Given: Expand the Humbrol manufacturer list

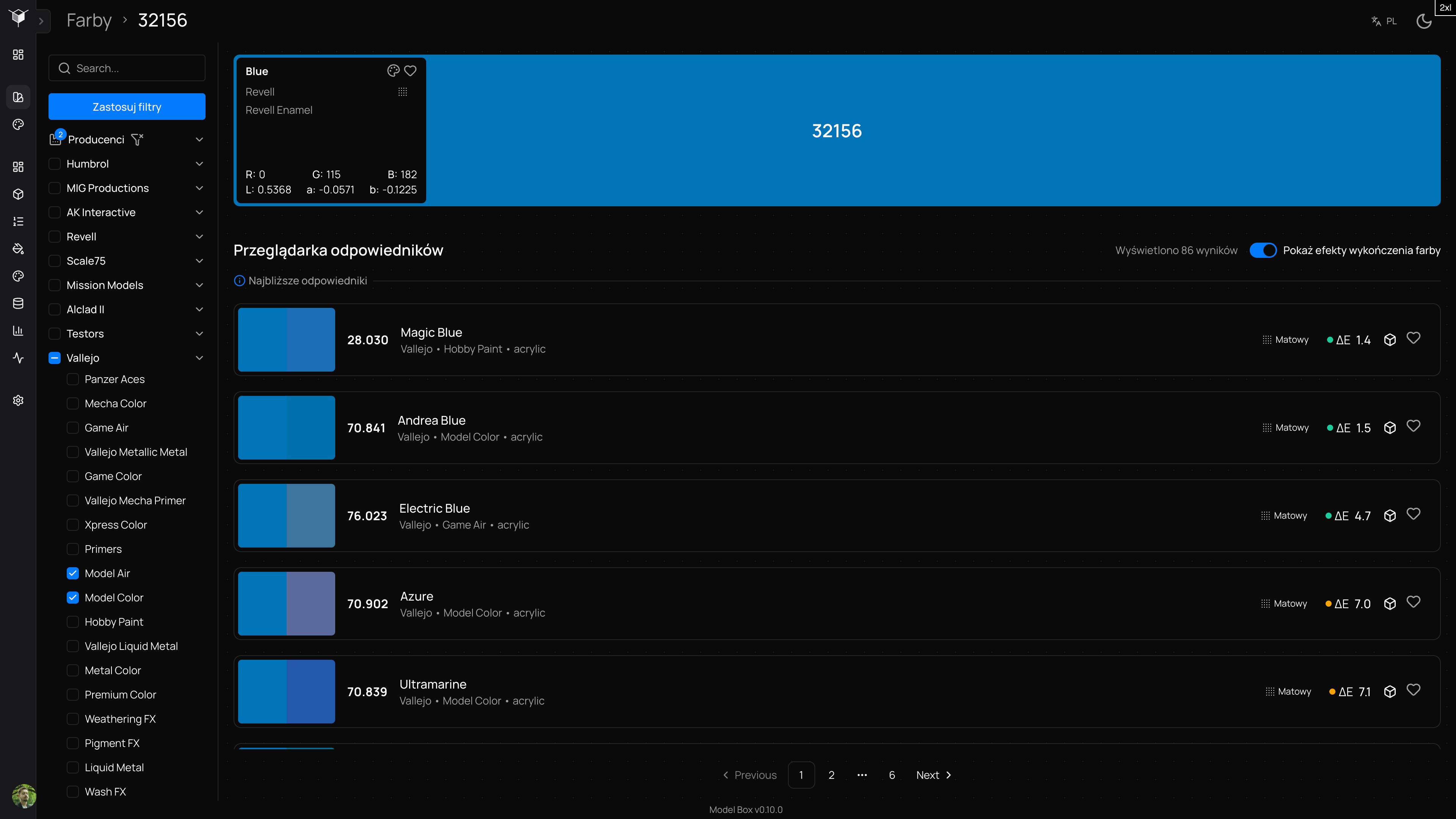Looking at the screenshot, I should point(199,164).
